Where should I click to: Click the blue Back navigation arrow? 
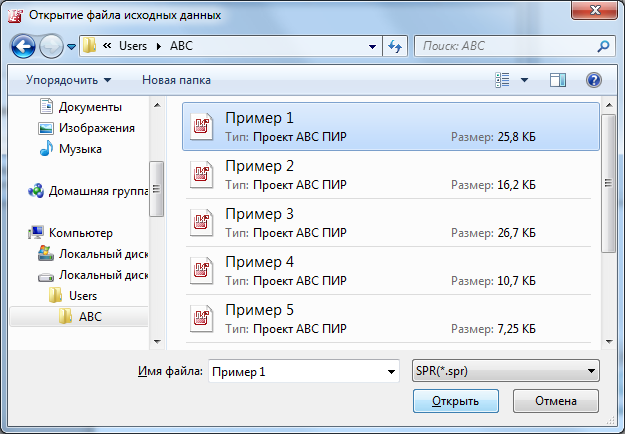click(x=23, y=46)
